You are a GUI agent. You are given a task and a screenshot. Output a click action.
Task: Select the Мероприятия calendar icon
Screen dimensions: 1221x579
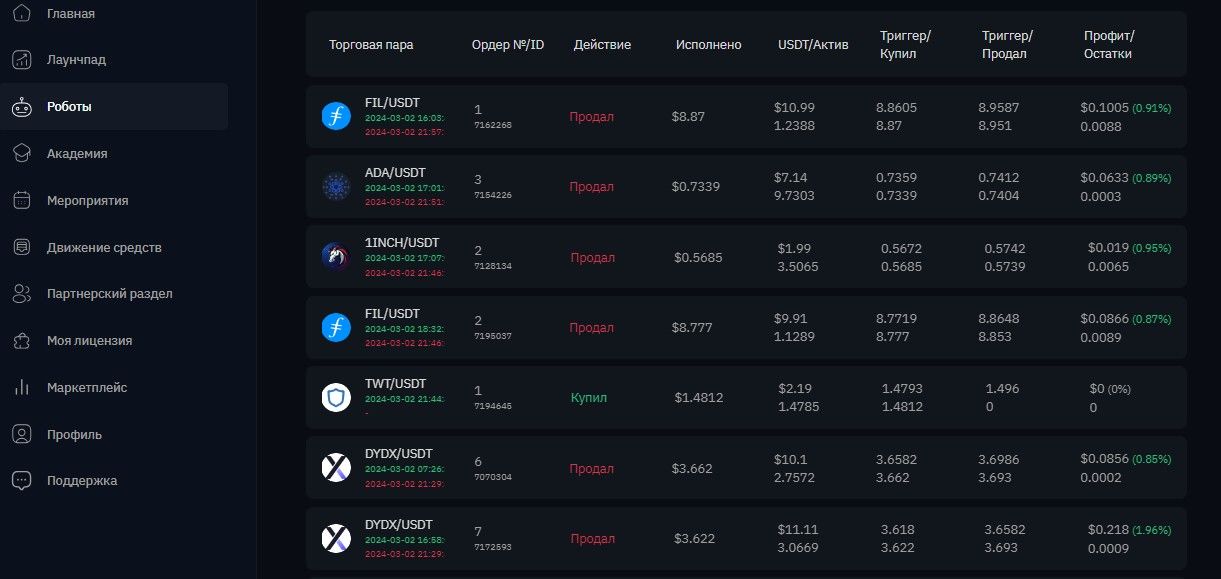(x=22, y=201)
